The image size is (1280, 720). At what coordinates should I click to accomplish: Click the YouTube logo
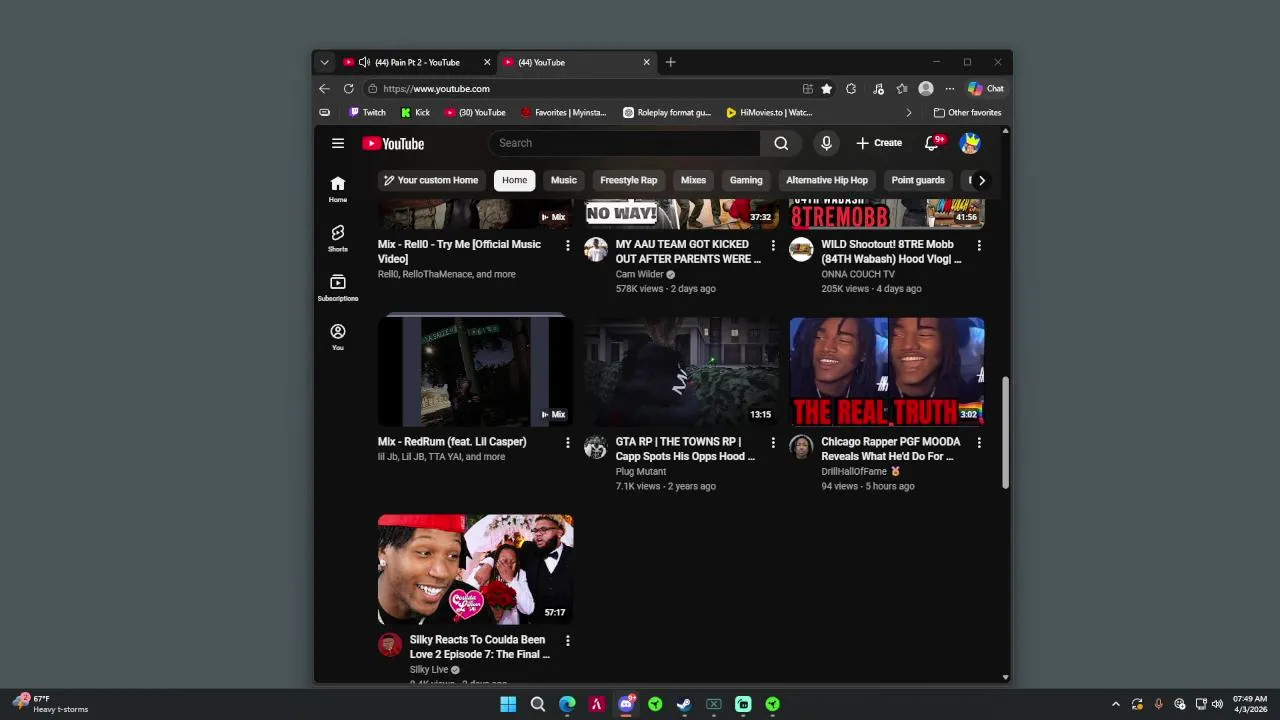pyautogui.click(x=393, y=143)
